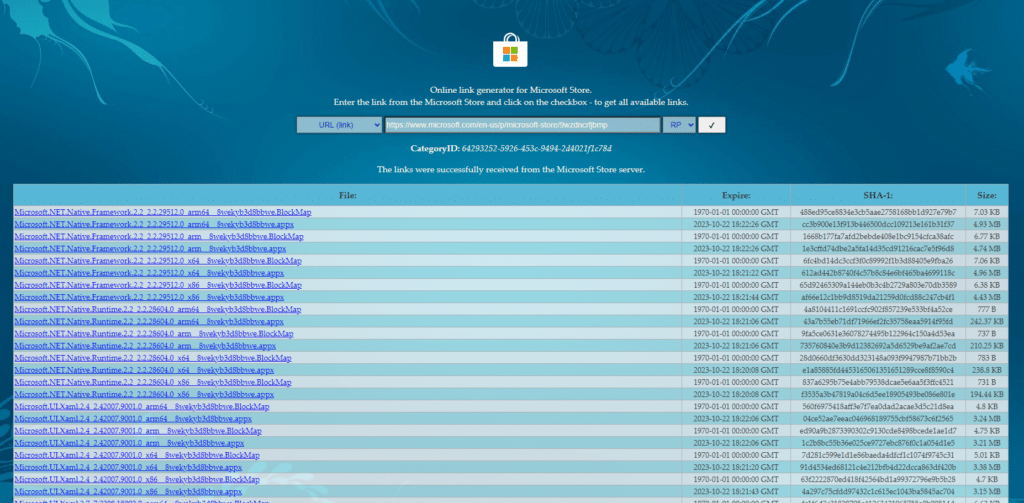
Task: Select expire time 2023-10-22 18:21:20 GMT
Action: [736, 467]
